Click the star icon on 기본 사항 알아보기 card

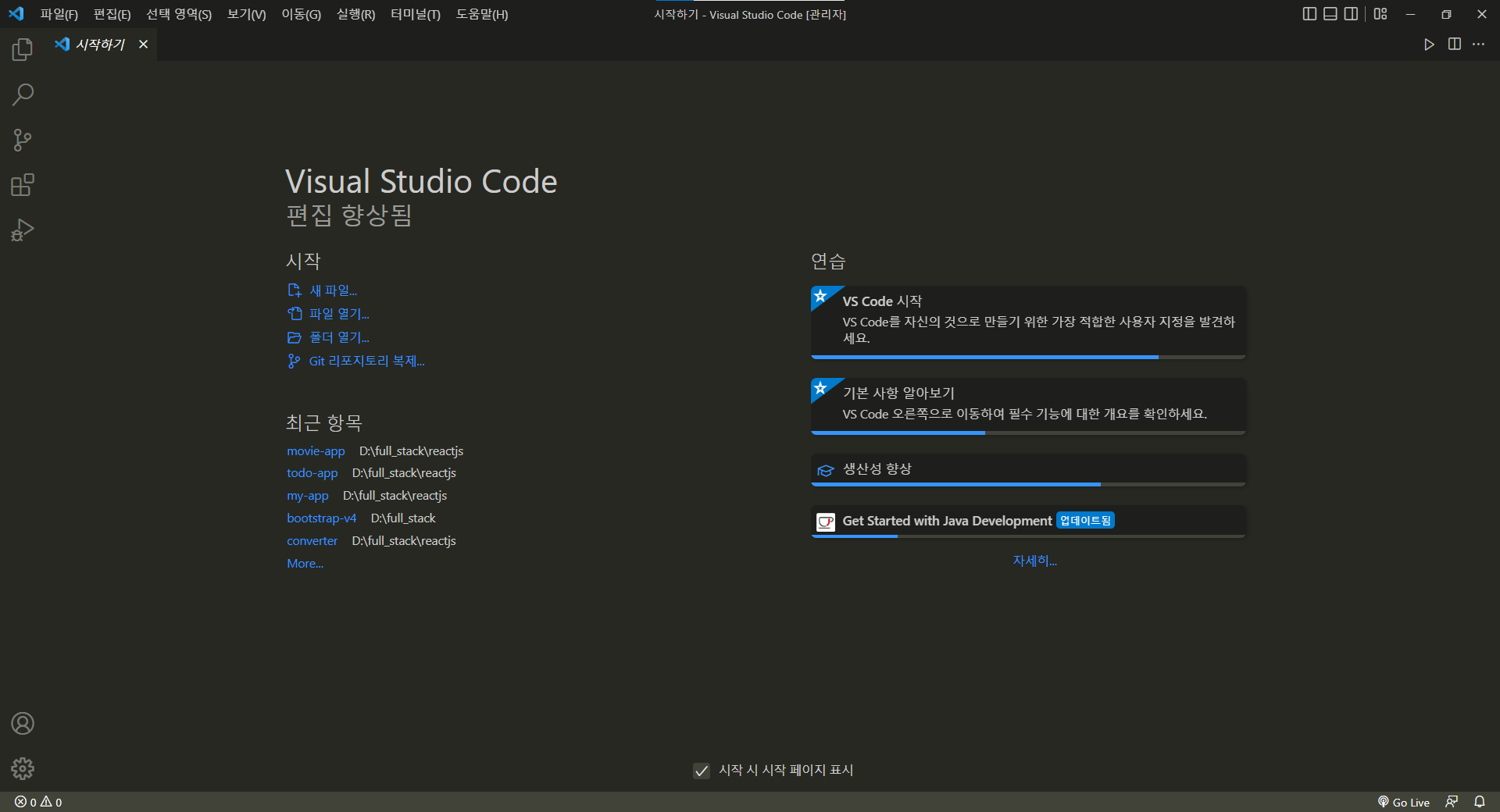820,388
